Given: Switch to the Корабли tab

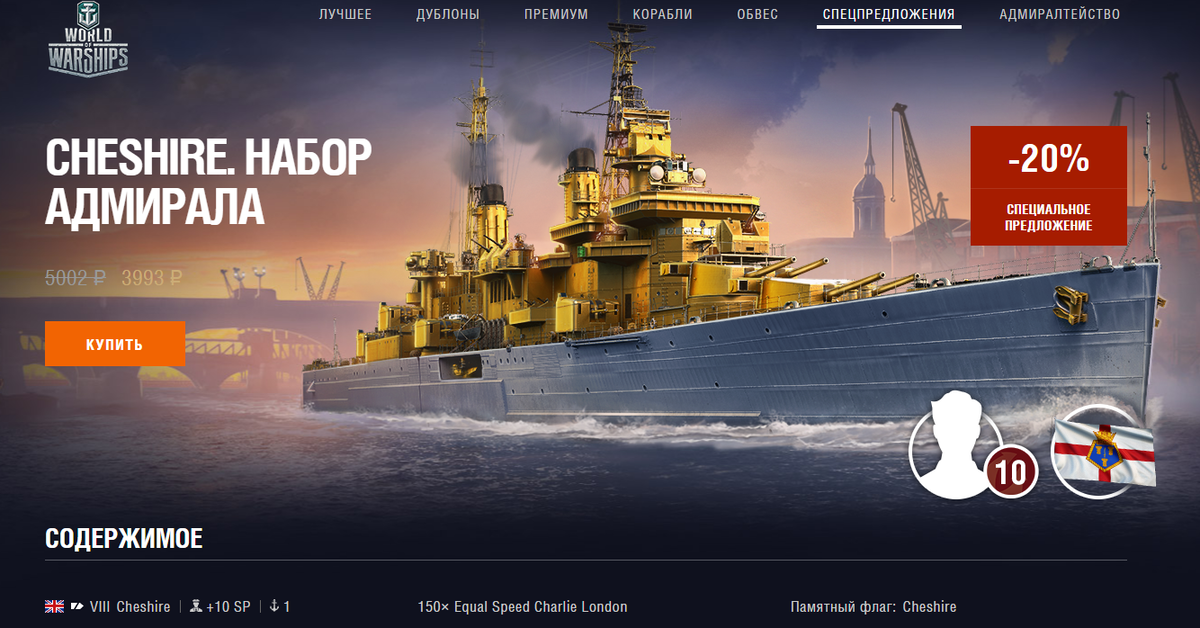Looking at the screenshot, I should pos(662,15).
